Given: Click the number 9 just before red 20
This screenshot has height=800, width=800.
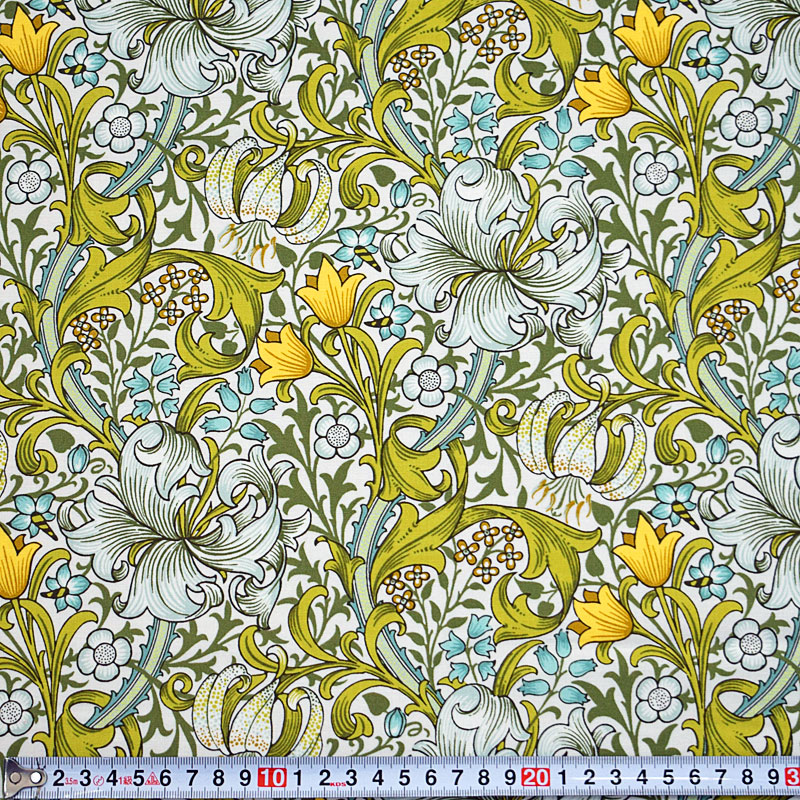Looking at the screenshot, I should pos(511,777).
